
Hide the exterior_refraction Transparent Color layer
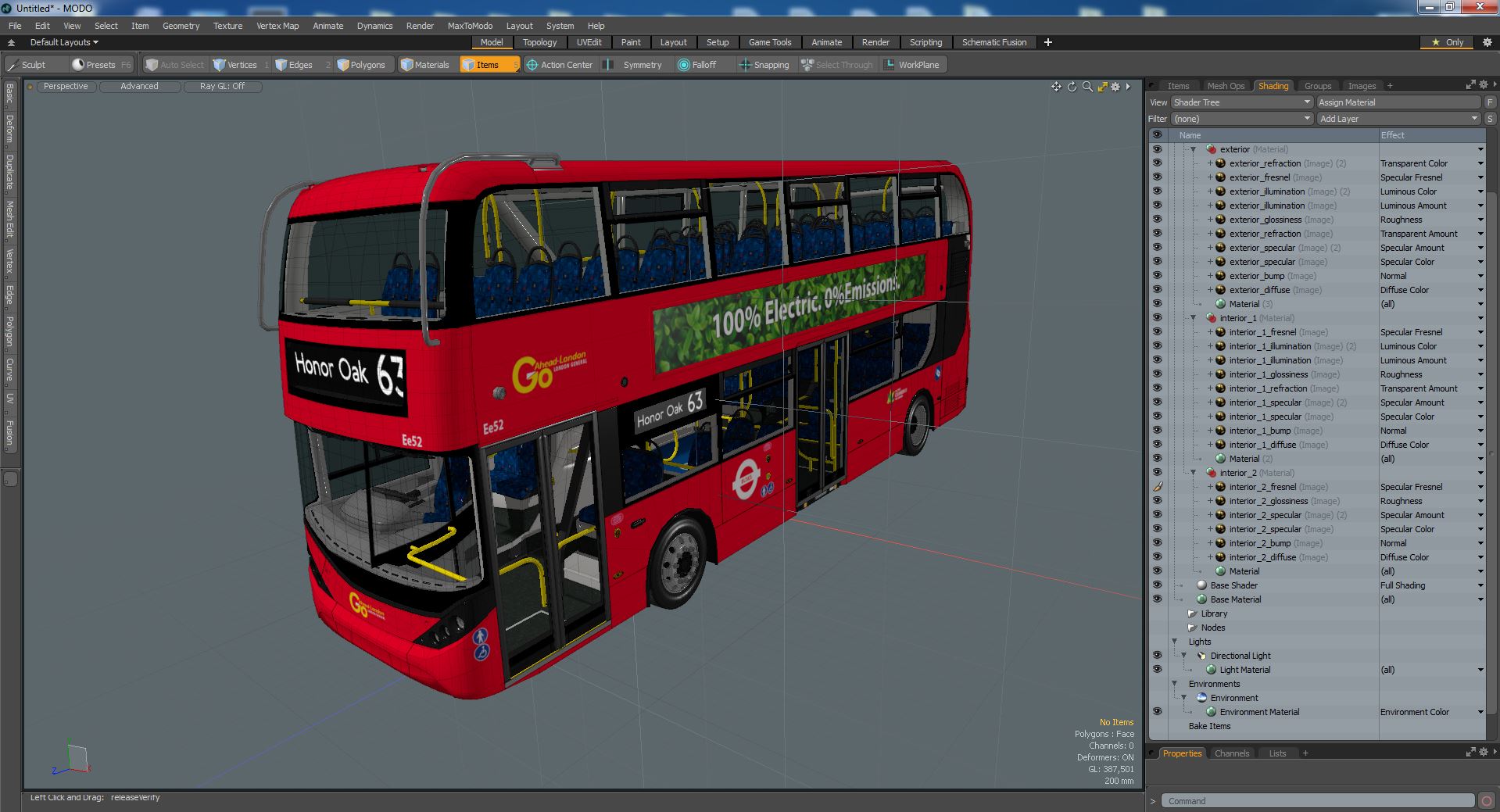pos(1157,163)
